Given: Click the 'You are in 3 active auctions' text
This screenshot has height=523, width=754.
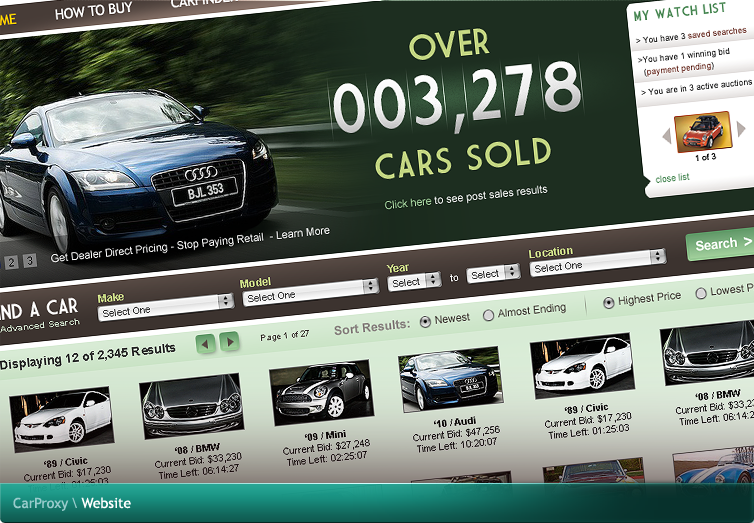Looking at the screenshot, I should (x=697, y=87).
